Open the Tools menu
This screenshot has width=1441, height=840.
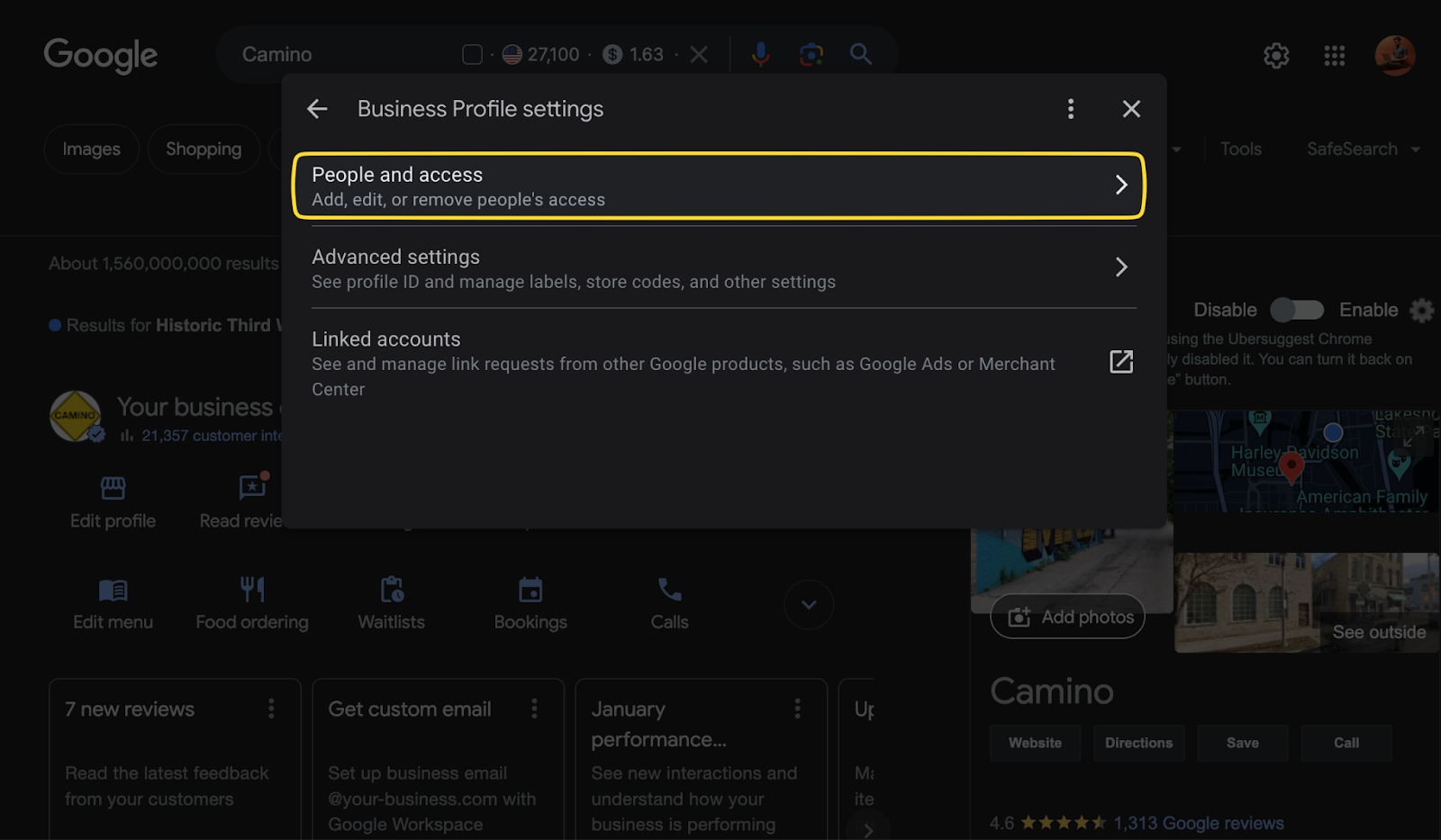pyautogui.click(x=1240, y=149)
